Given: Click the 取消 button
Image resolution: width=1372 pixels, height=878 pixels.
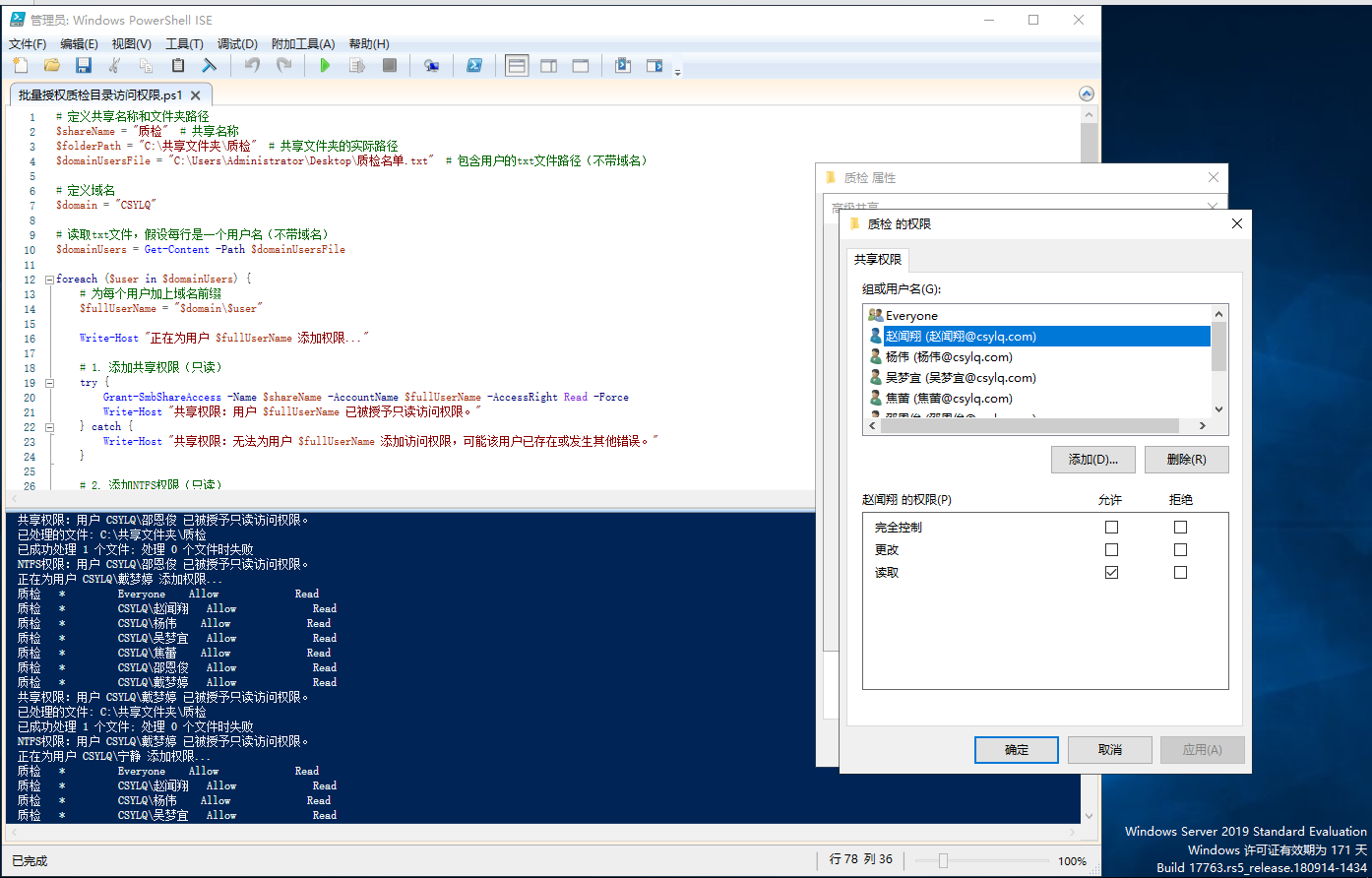Looking at the screenshot, I should coord(1110,750).
